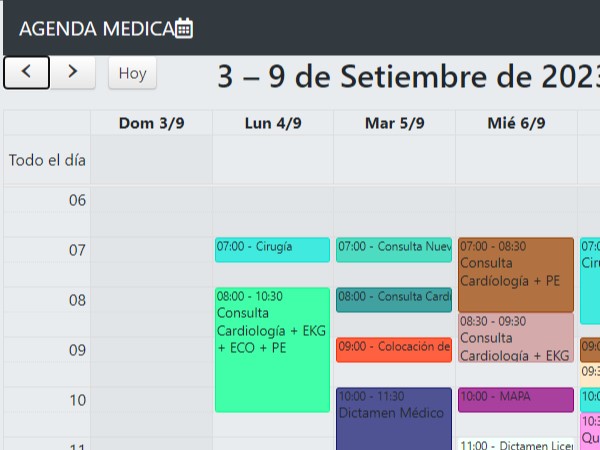This screenshot has width=600, height=450.
Task: Open Wednesday's brown 07:00 - 08:30 Consulta event
Action: coord(516,274)
